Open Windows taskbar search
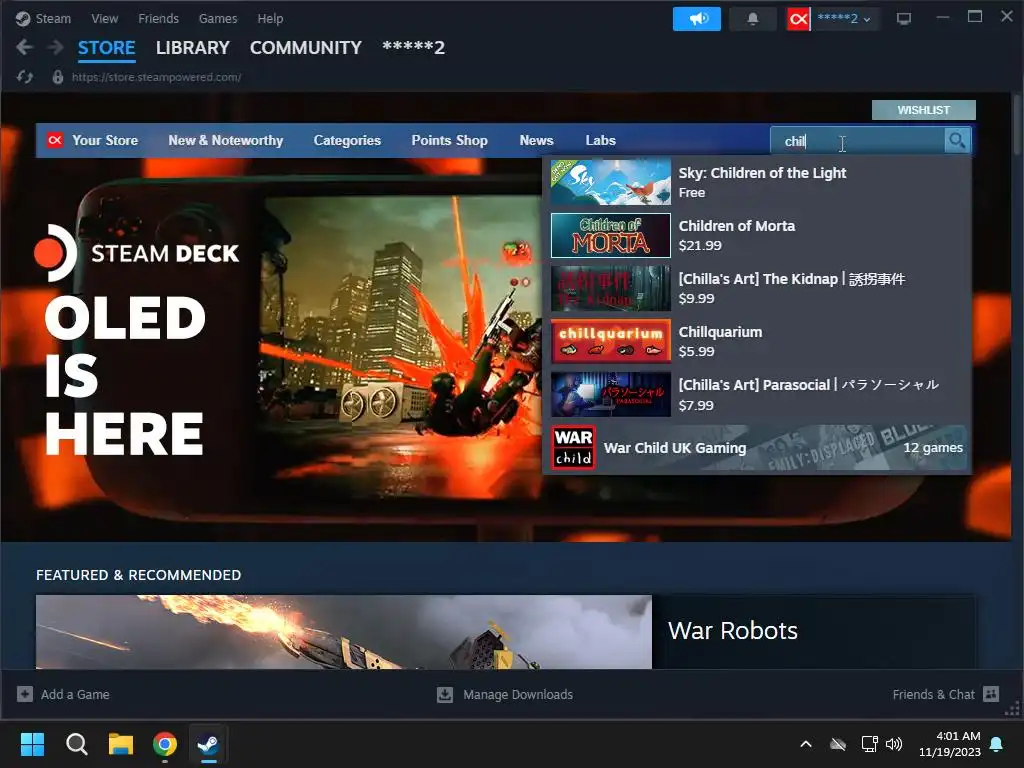 [76, 744]
